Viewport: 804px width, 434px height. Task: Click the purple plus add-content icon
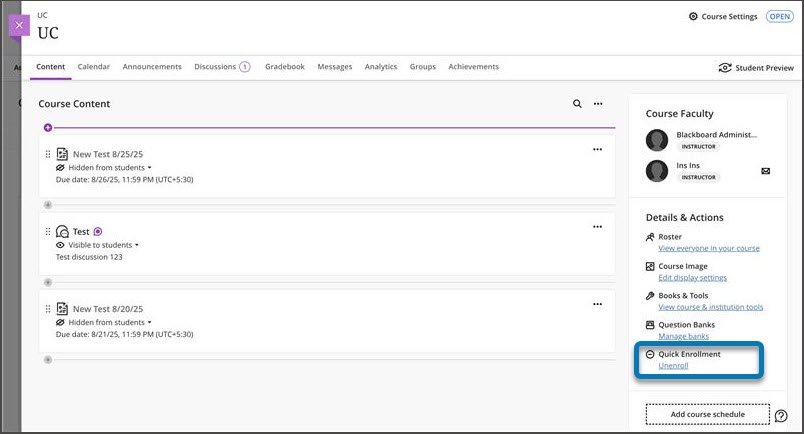click(47, 128)
